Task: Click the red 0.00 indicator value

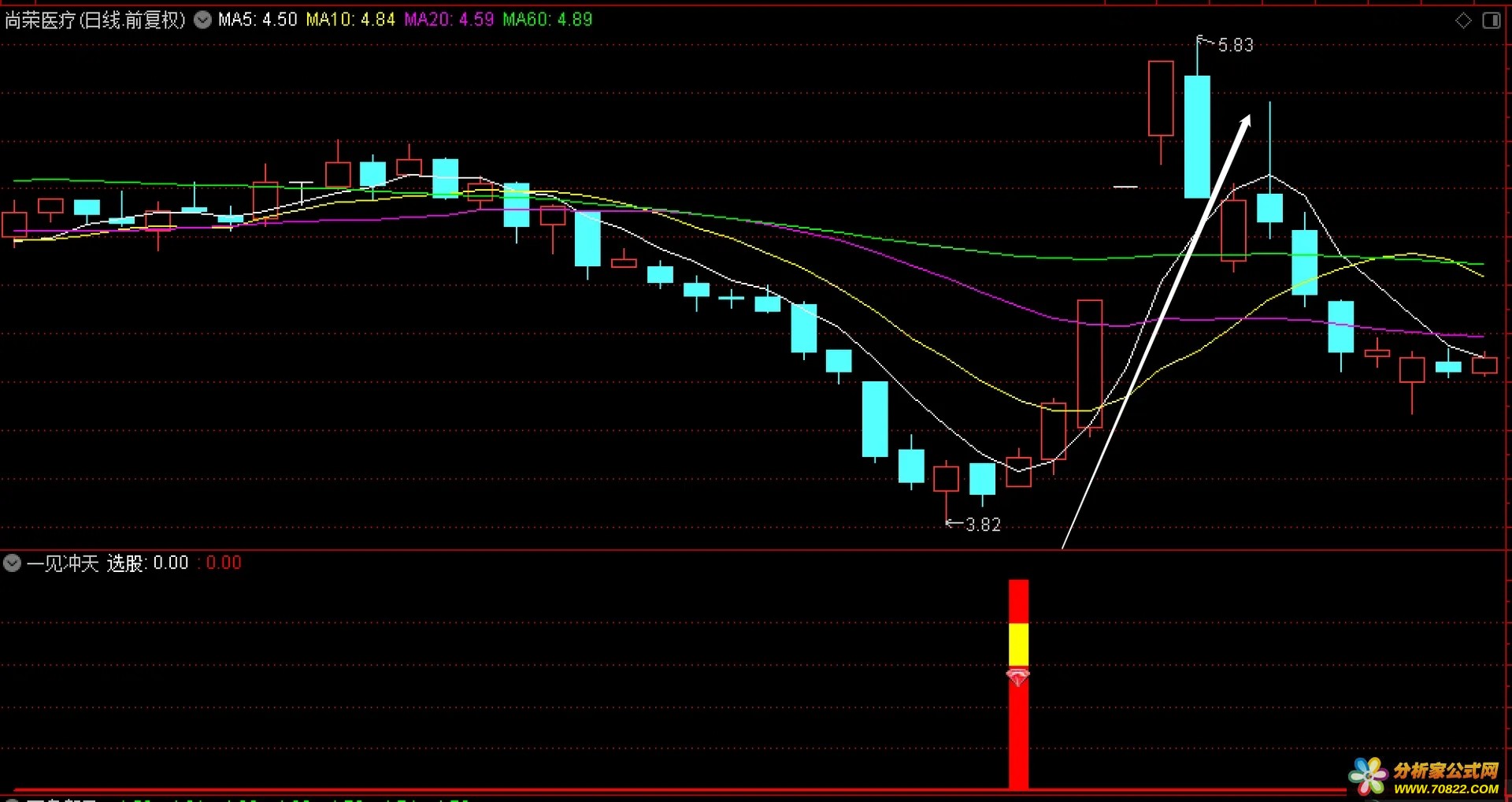Action: pos(224,563)
